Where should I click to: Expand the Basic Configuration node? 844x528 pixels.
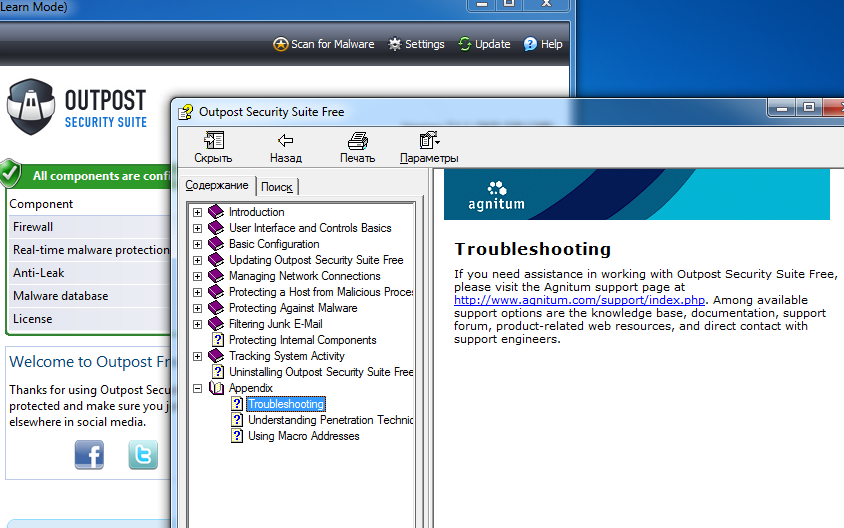coord(198,245)
